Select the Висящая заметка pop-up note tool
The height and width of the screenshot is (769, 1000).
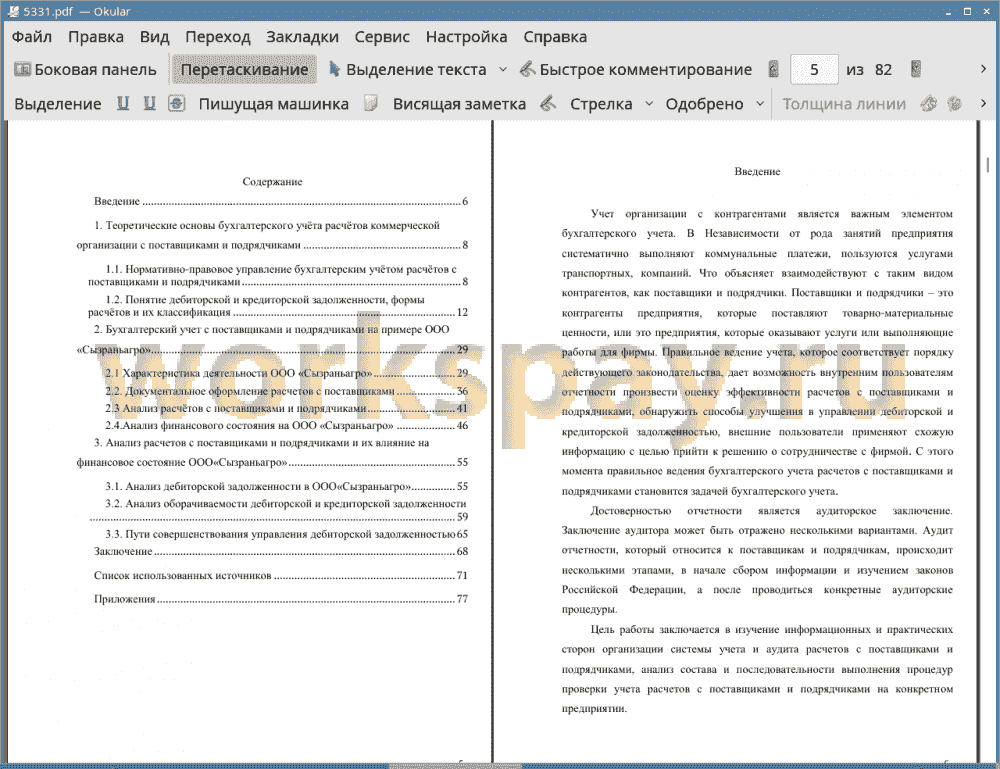click(x=459, y=104)
